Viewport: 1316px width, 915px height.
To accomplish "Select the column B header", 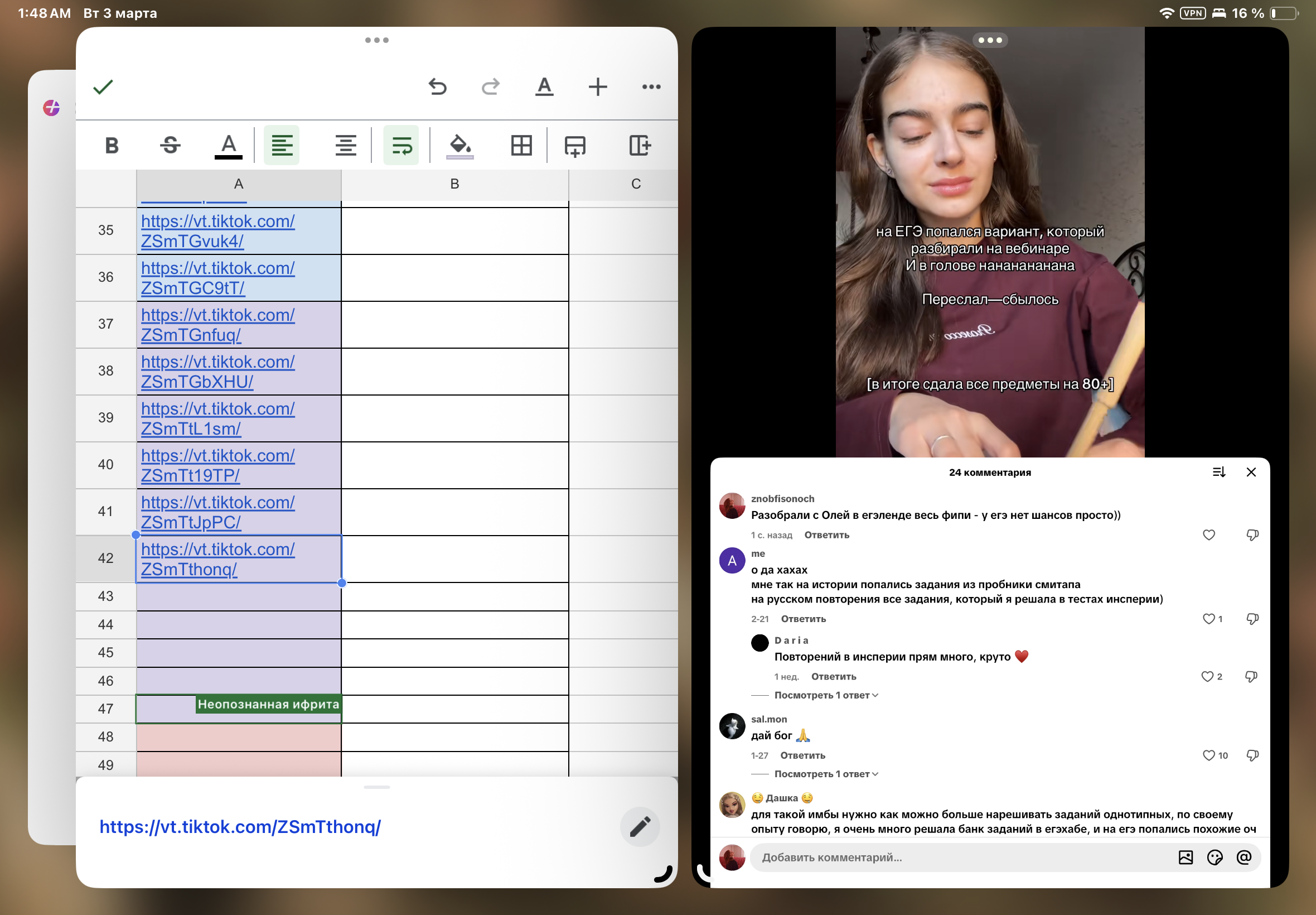I will 455,185.
